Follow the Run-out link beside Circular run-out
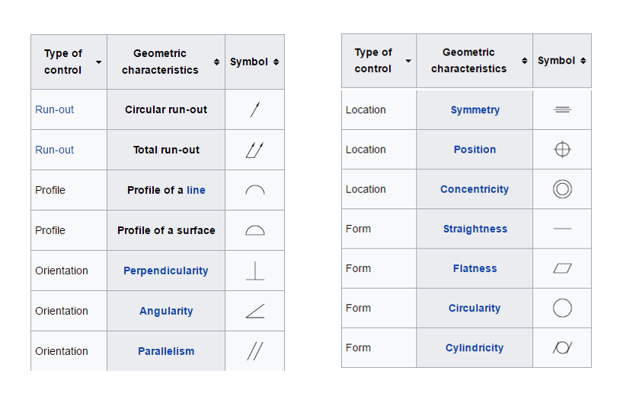Viewport: 623px width, 402px height. coord(54,110)
